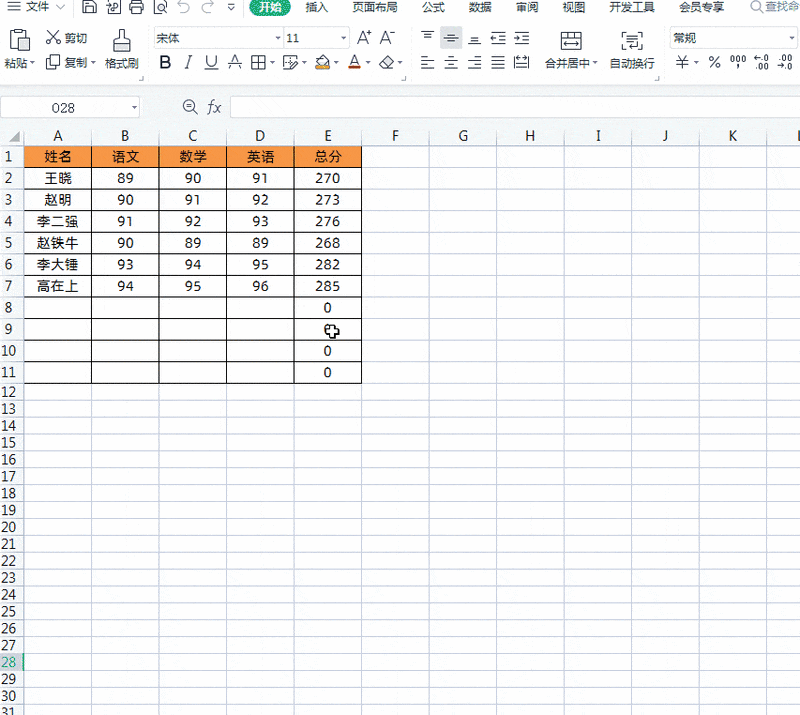This screenshot has width=800, height=715.
Task: Click Auto Wrap Text (自动换行)
Action: tap(632, 50)
